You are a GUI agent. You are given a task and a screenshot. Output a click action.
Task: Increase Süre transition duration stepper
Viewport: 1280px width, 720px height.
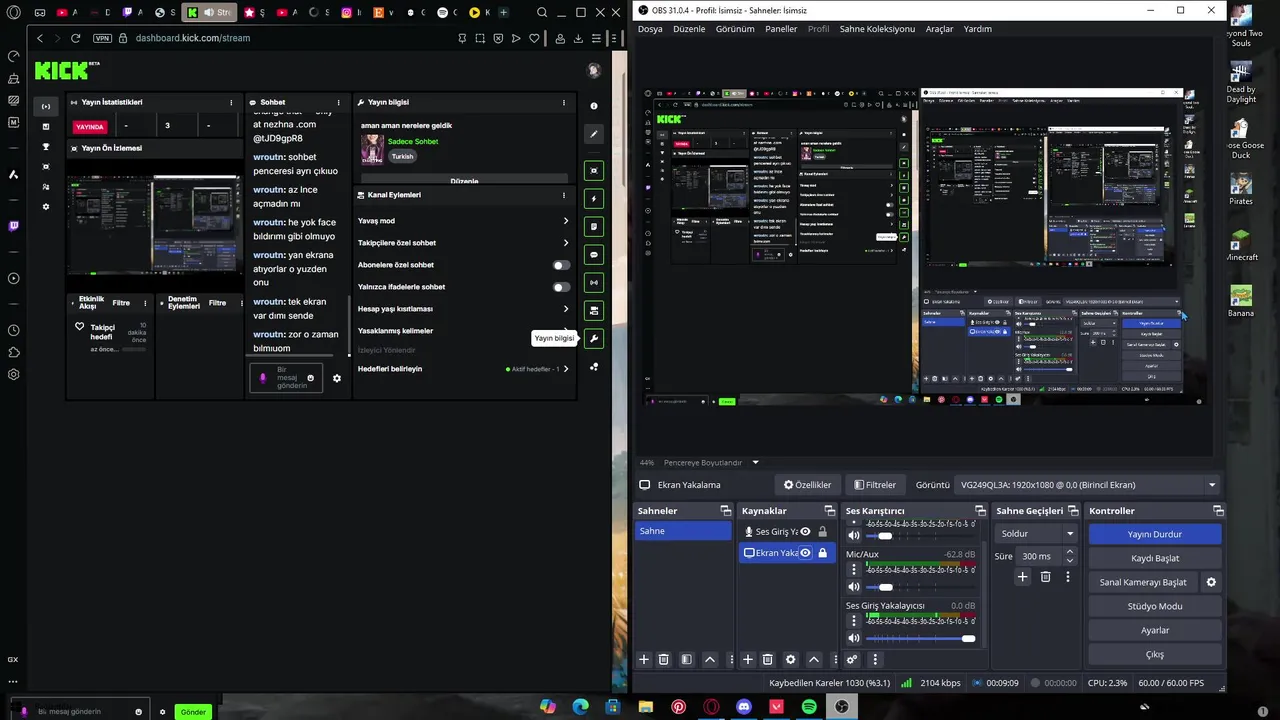(x=1070, y=552)
